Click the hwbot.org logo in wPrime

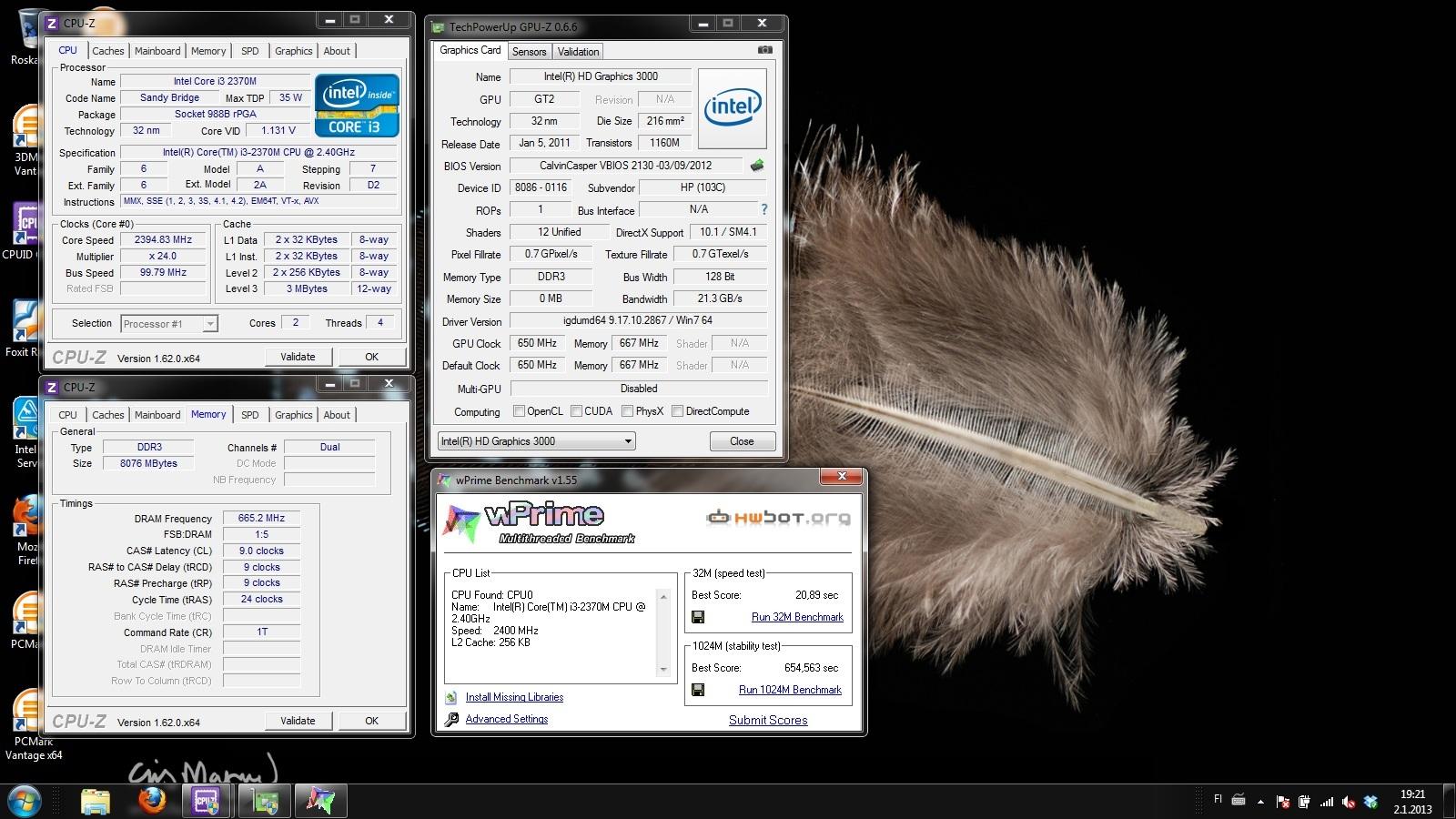coord(779,518)
